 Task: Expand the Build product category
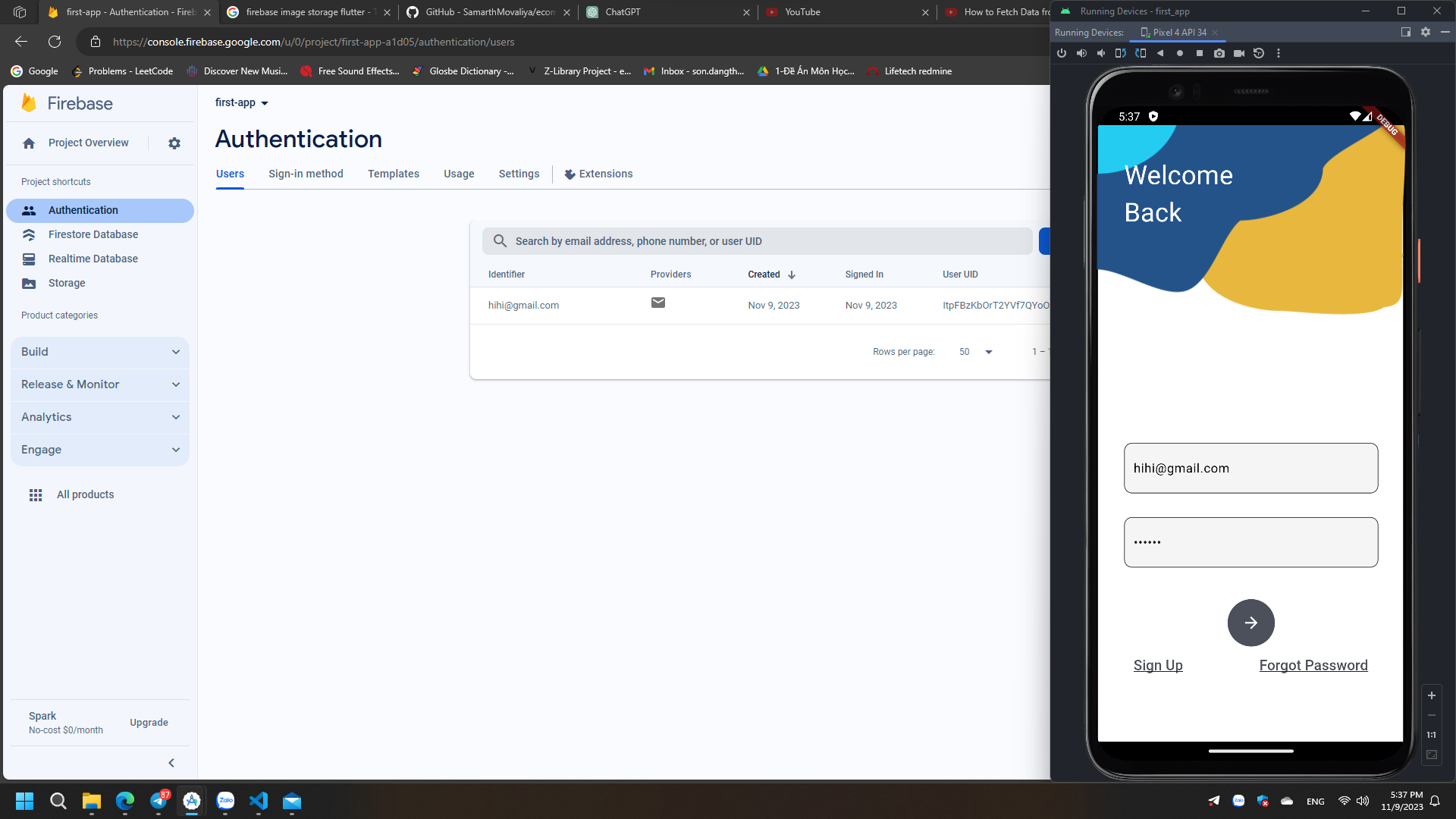coord(100,352)
